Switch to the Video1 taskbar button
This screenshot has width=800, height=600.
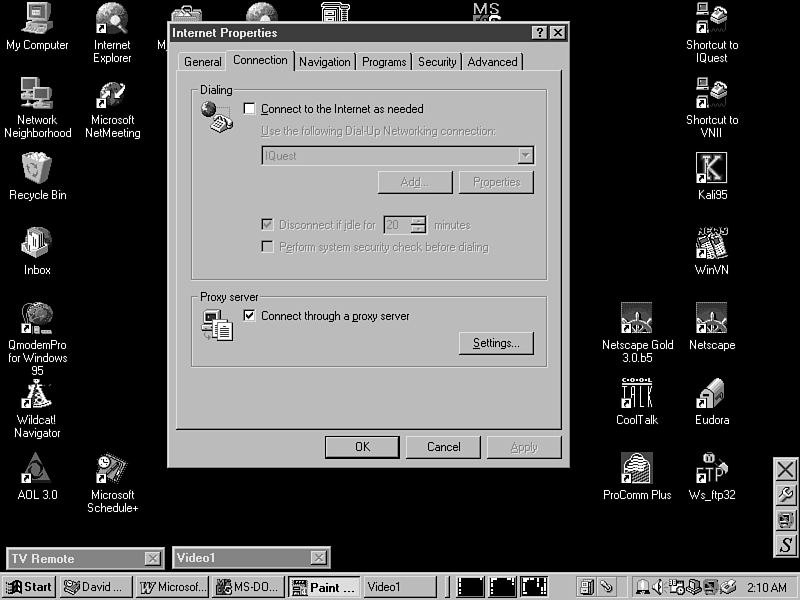click(x=401, y=587)
